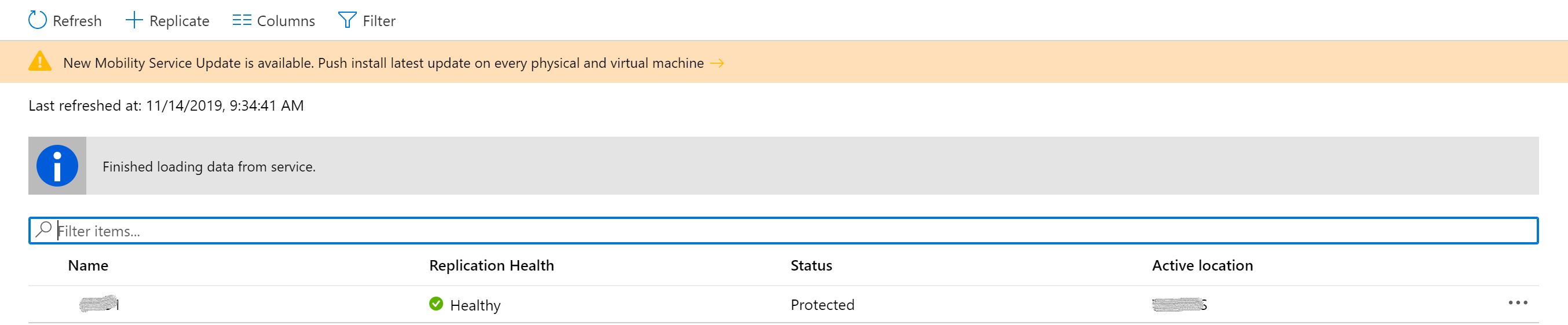Click the funnel Filter icon
Viewport: 1568px width, 325px height.
[x=347, y=20]
